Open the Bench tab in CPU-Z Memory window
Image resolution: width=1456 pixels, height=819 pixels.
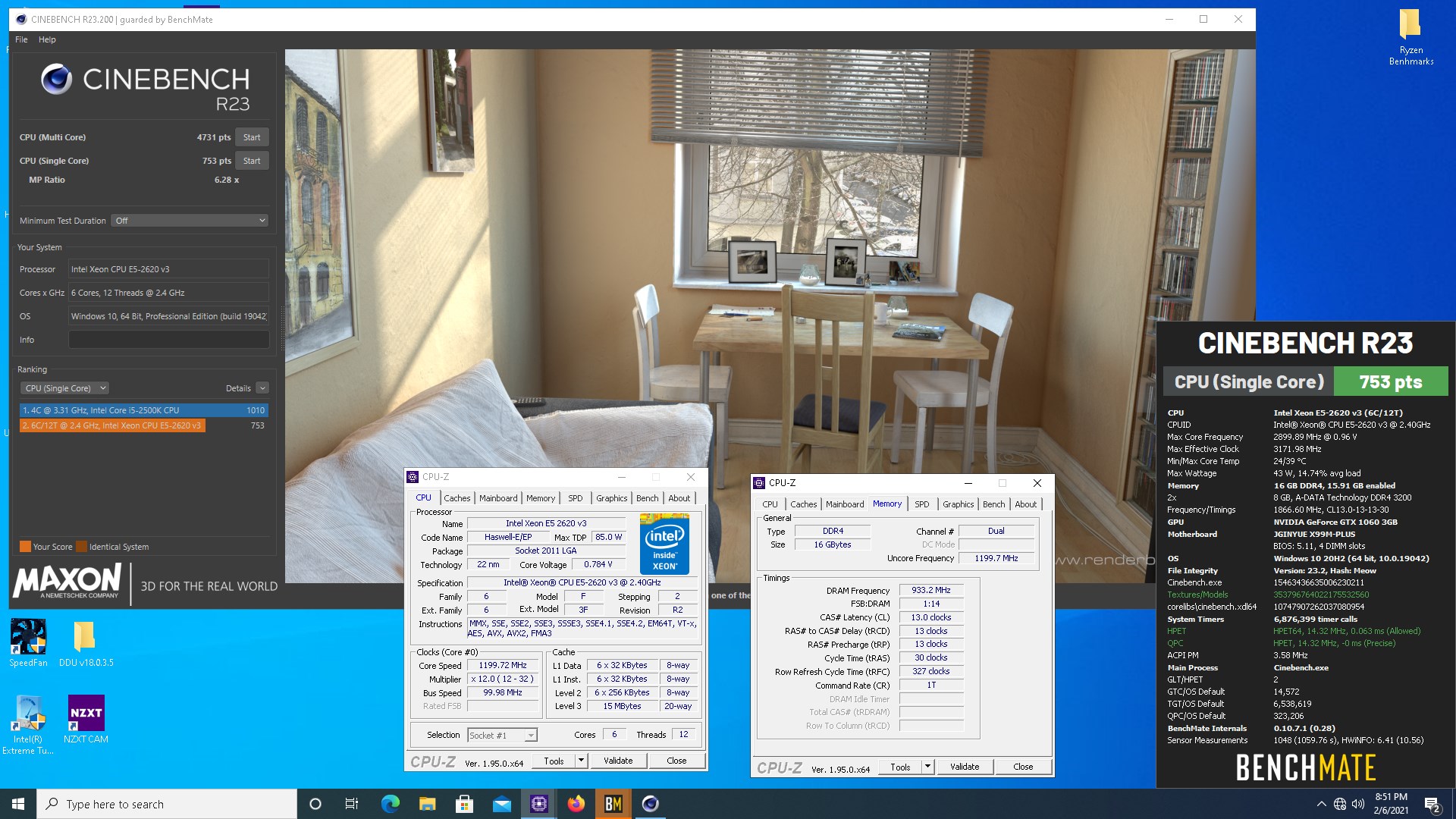[993, 504]
